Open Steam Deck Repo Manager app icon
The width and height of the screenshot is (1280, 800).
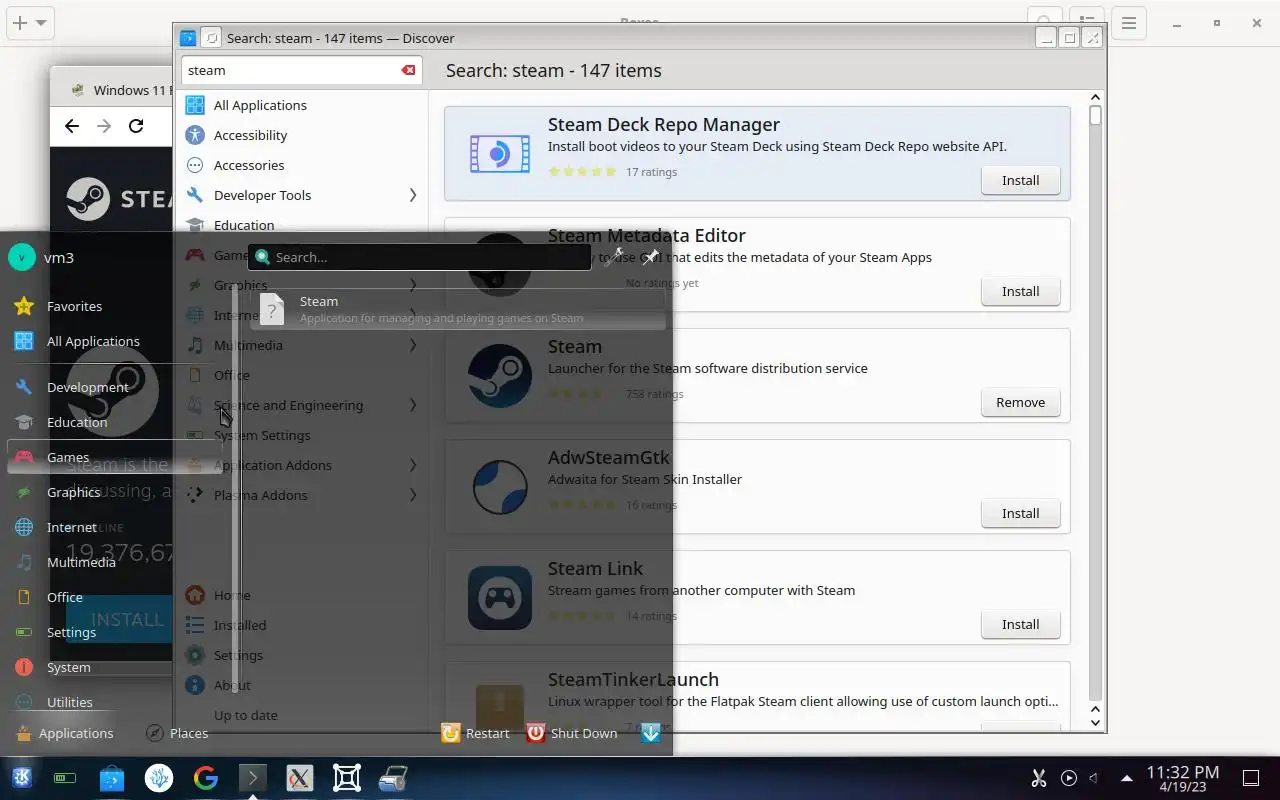coord(500,154)
